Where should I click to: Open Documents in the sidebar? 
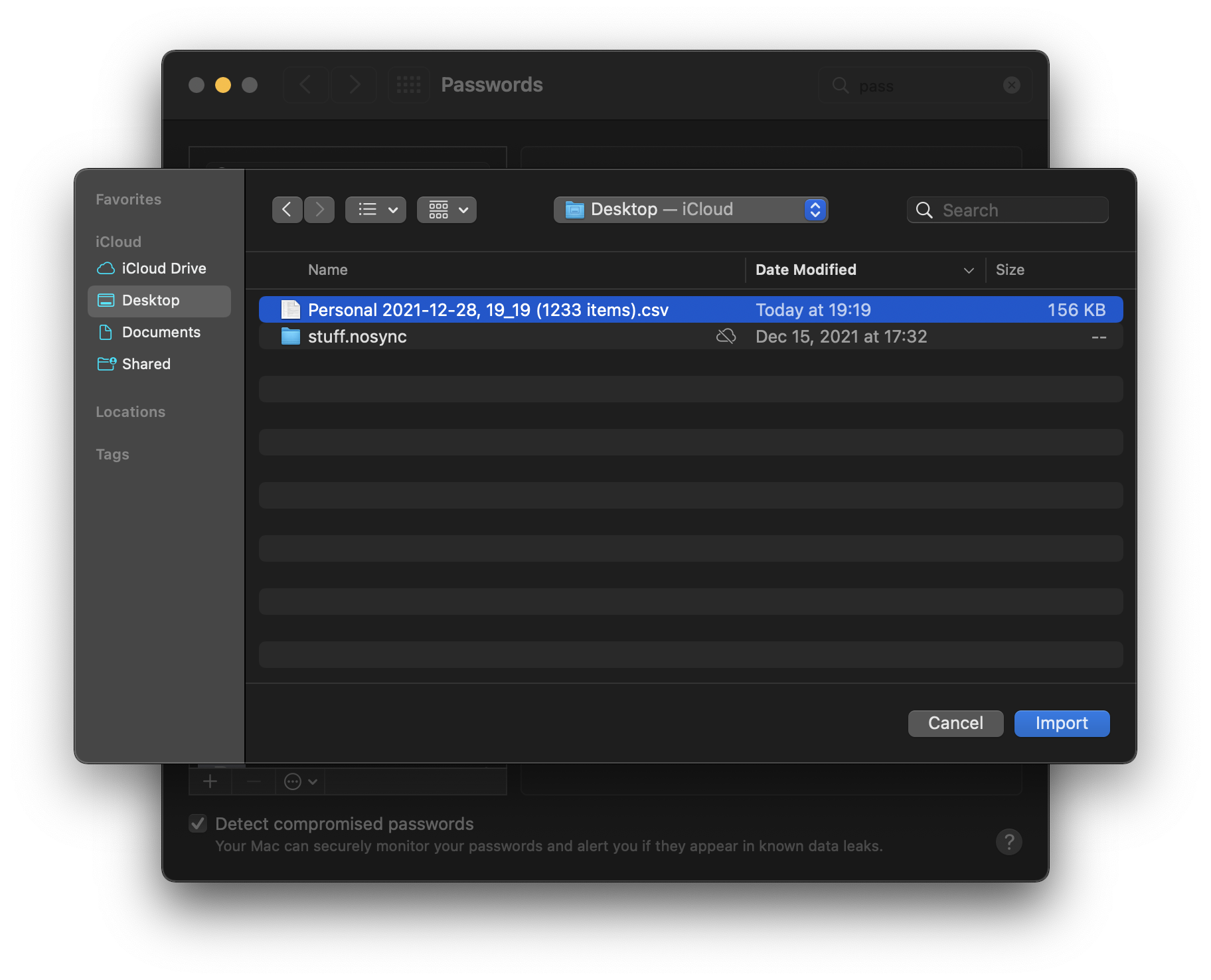pyautogui.click(x=159, y=332)
